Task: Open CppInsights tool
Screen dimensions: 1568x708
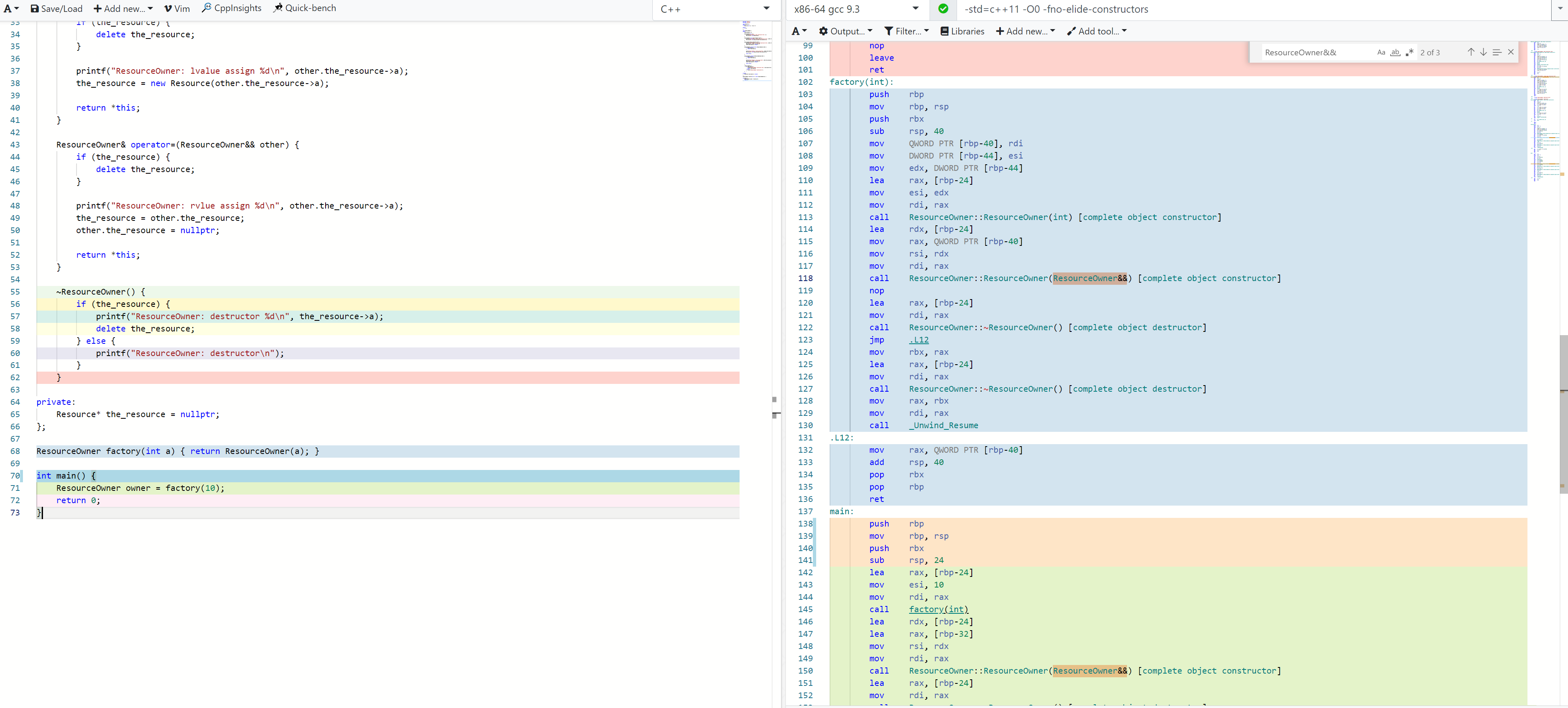Action: [x=232, y=8]
